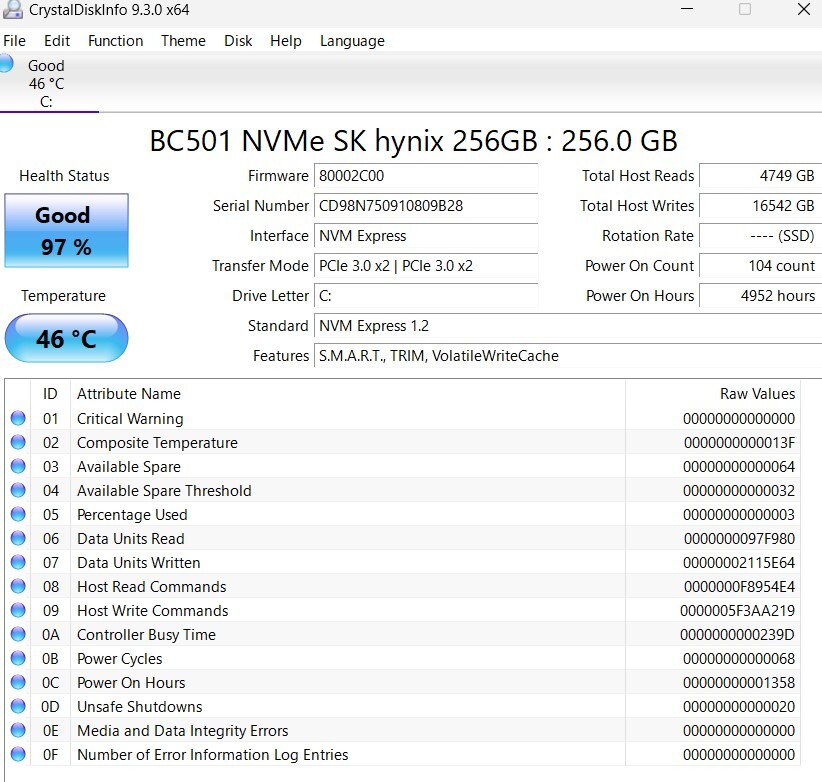Select the Good 46 °C C: drive tab
Image resolution: width=822 pixels, height=782 pixels.
click(x=46, y=83)
